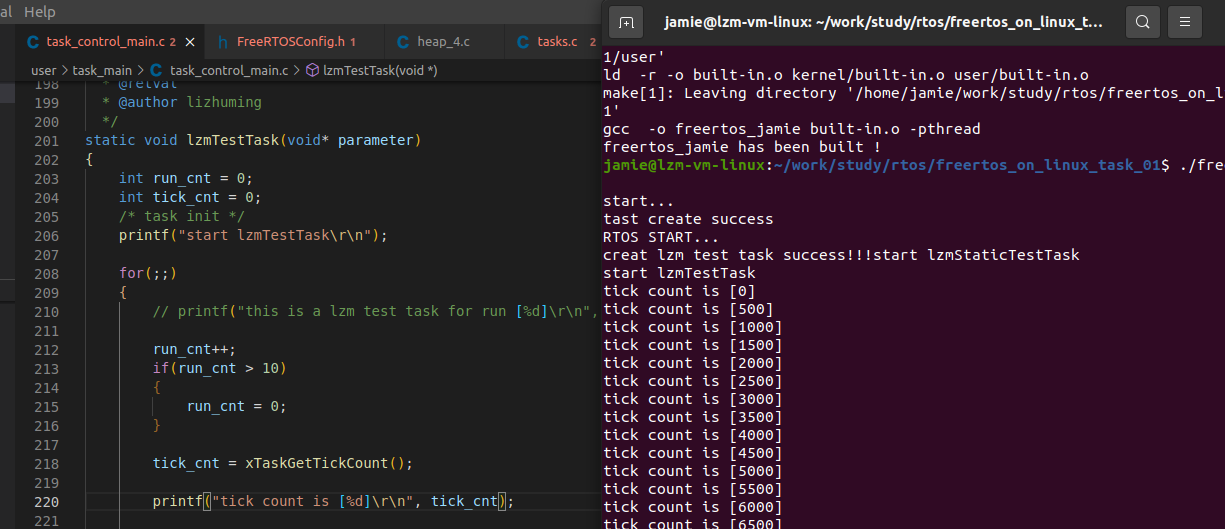Click the 'run_cnt++;' statement
This screenshot has width=1225, height=529.
[195, 350]
